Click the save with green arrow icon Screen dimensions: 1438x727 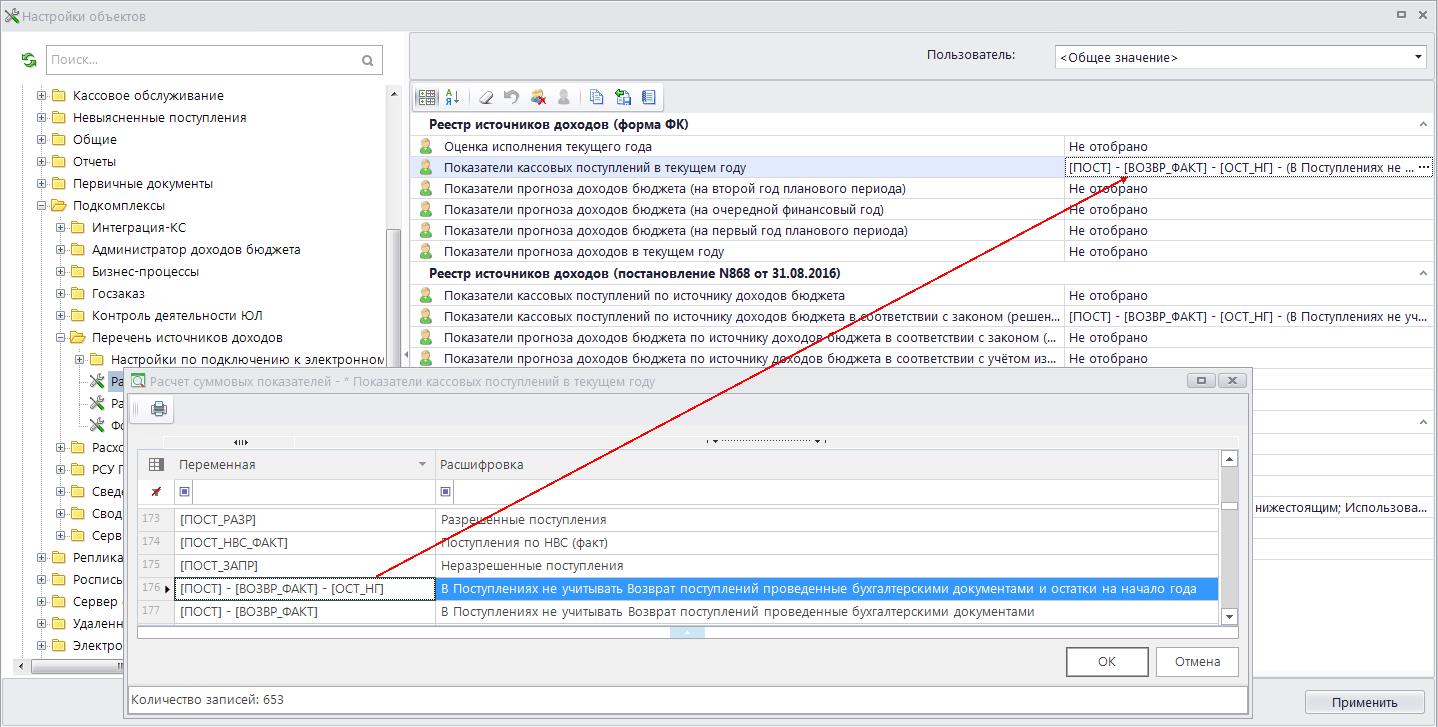click(623, 97)
